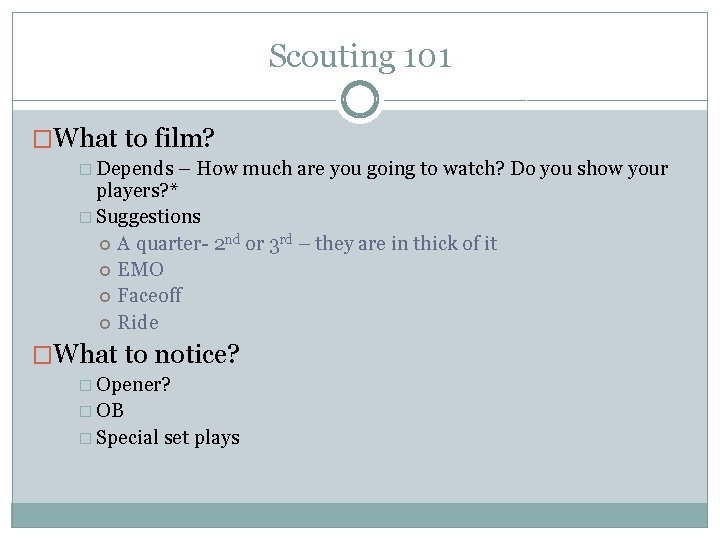The height and width of the screenshot is (540, 720).
Task: Click the teal footer bar at the slide bottom
Action: tap(360, 514)
